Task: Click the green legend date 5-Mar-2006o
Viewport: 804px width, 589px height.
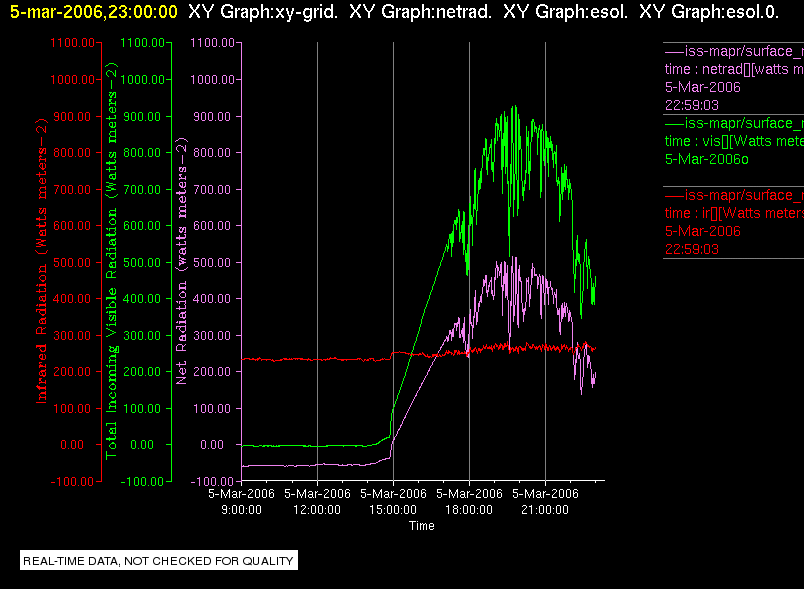Action: pyautogui.click(x=707, y=159)
